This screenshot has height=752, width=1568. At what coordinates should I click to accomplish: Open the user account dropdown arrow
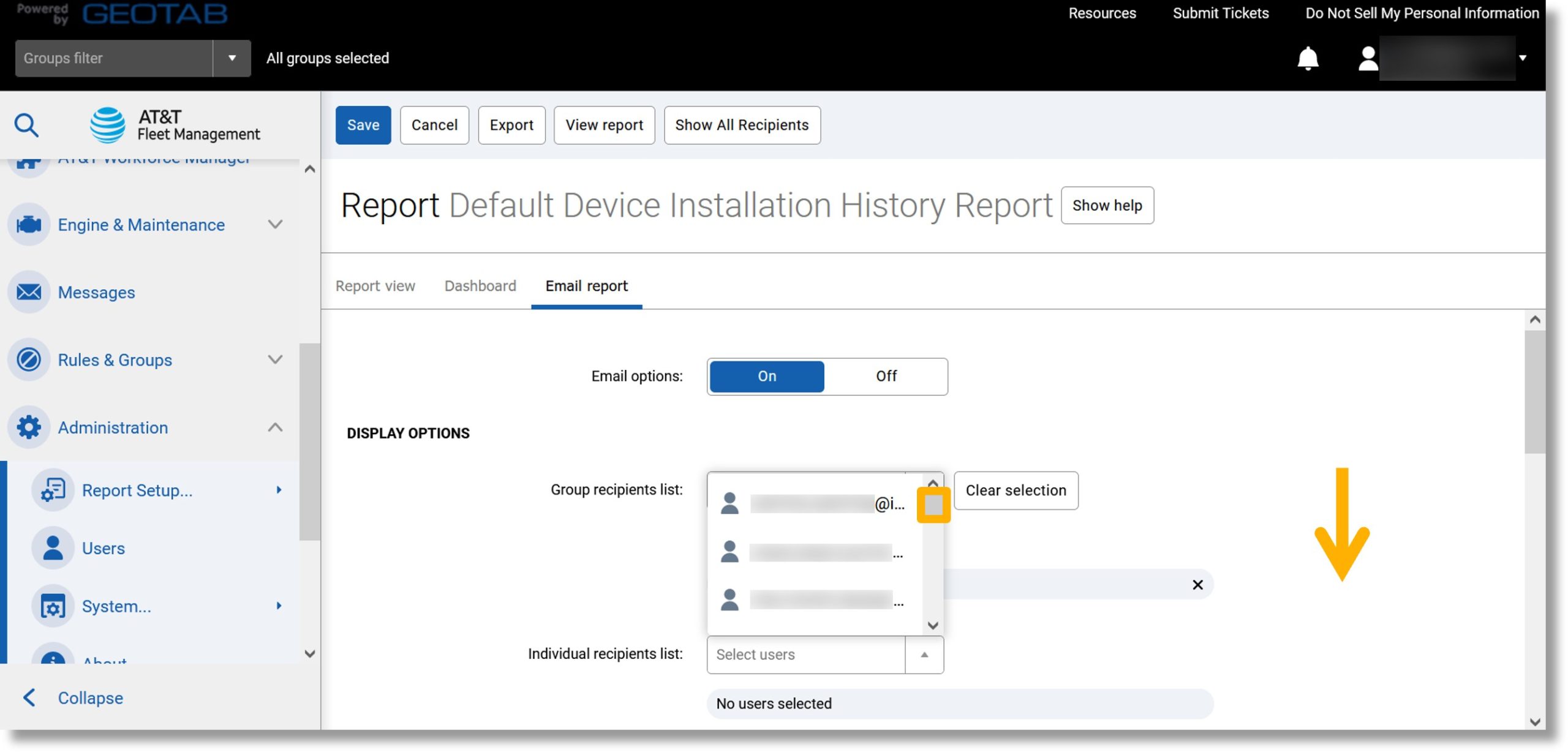coord(1523,58)
